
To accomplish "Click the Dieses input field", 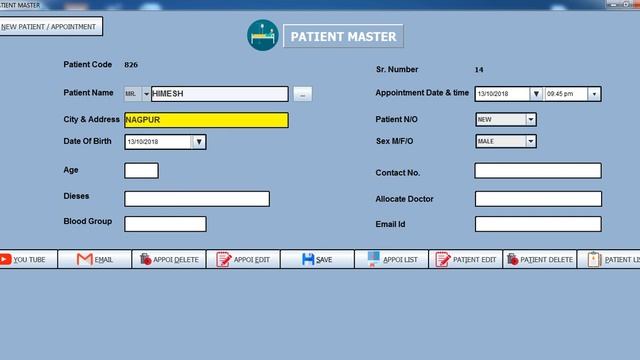I will (x=197, y=199).
